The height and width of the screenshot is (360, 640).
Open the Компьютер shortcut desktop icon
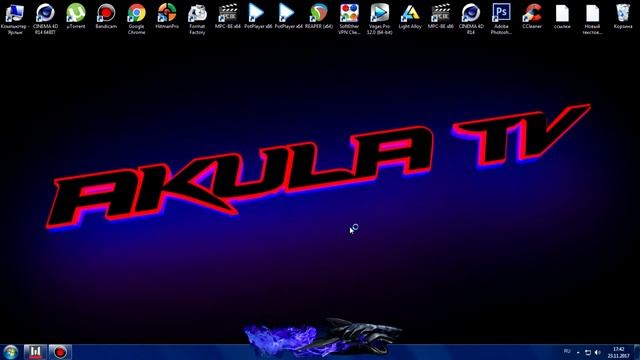coord(15,18)
